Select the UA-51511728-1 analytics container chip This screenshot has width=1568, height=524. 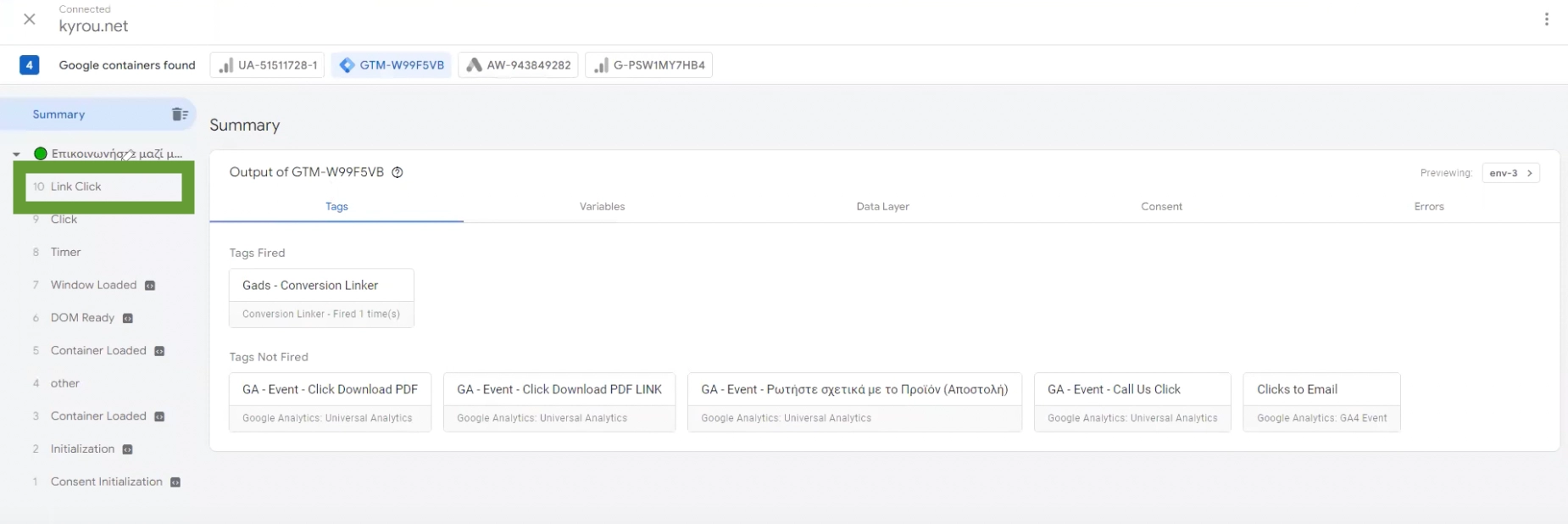tap(267, 65)
